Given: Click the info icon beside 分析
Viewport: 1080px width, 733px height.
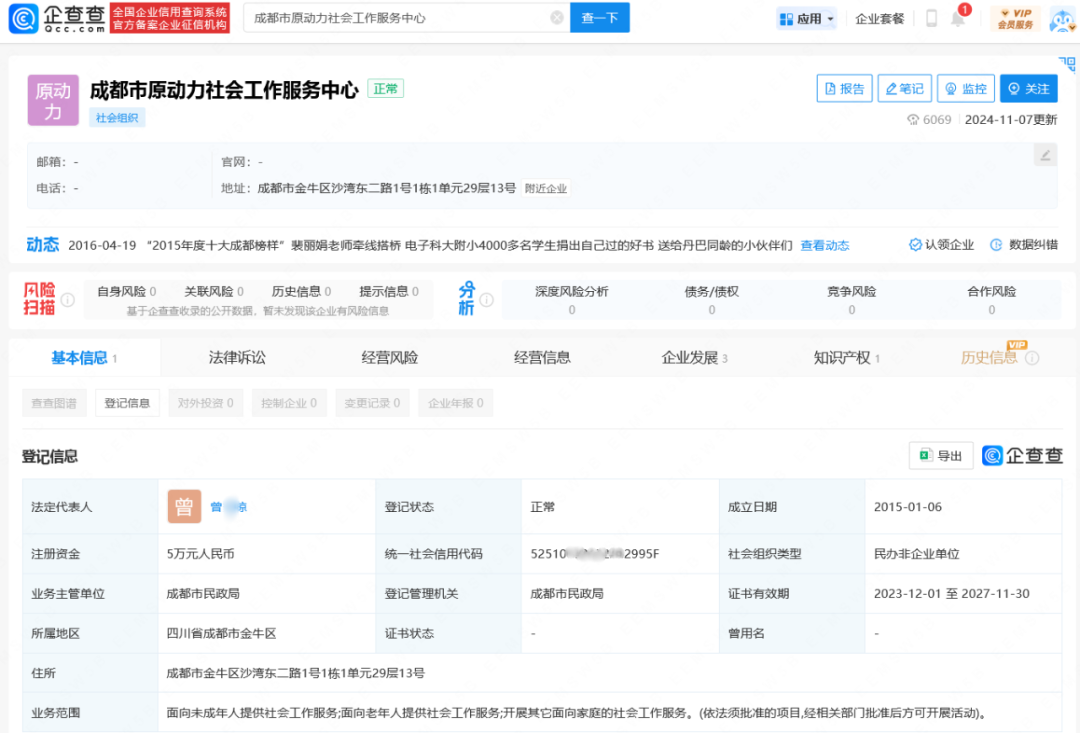Looking at the screenshot, I should point(486,300).
